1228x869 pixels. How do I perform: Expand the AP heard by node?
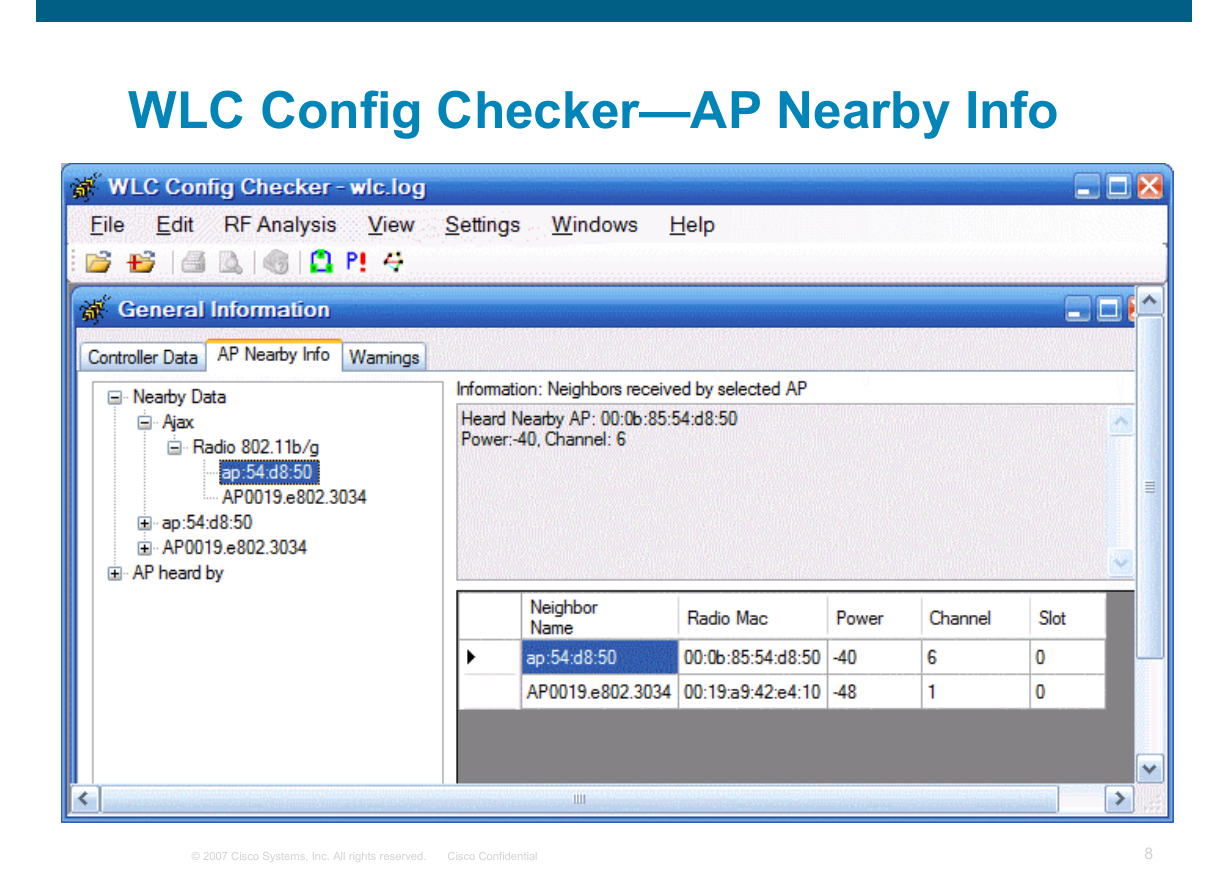click(115, 573)
